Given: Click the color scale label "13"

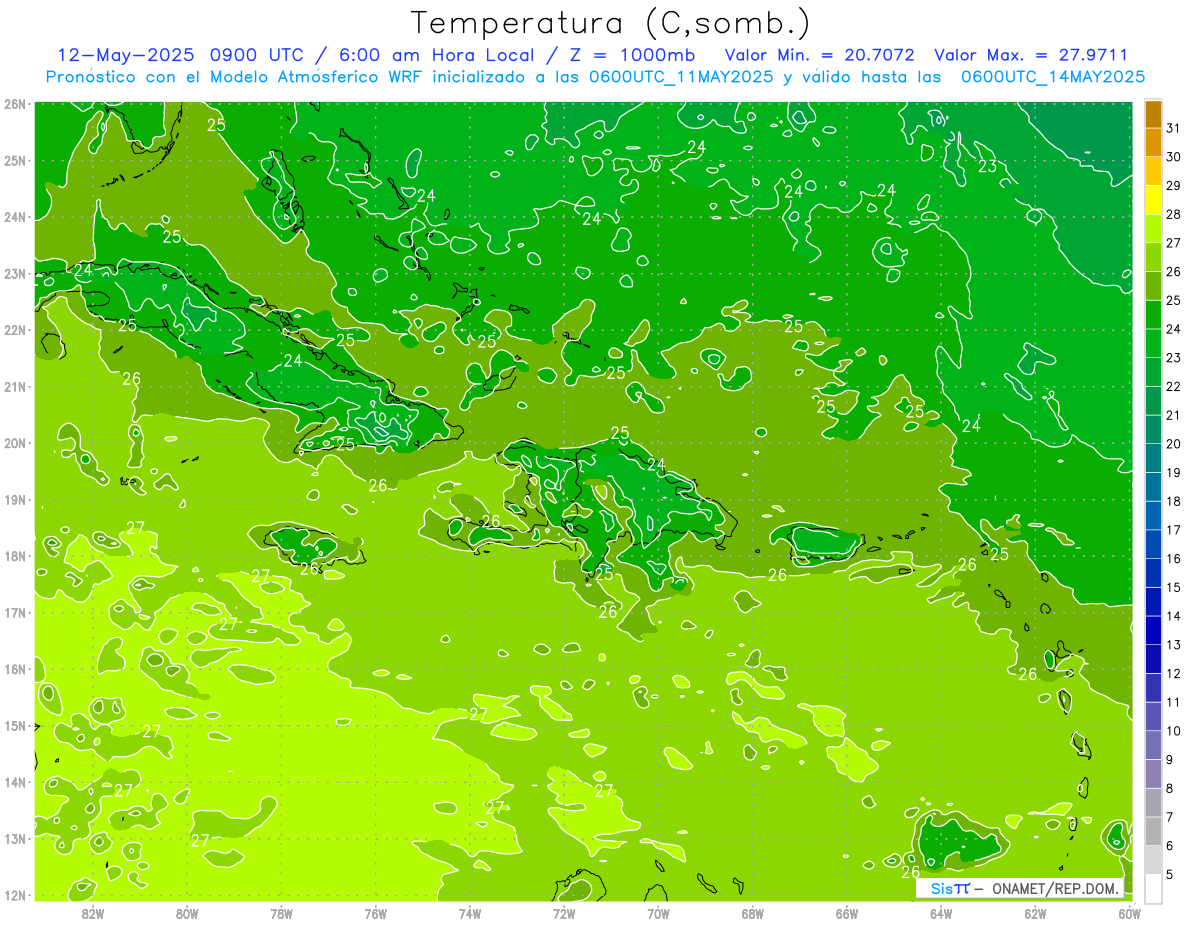Looking at the screenshot, I should (x=1174, y=644).
